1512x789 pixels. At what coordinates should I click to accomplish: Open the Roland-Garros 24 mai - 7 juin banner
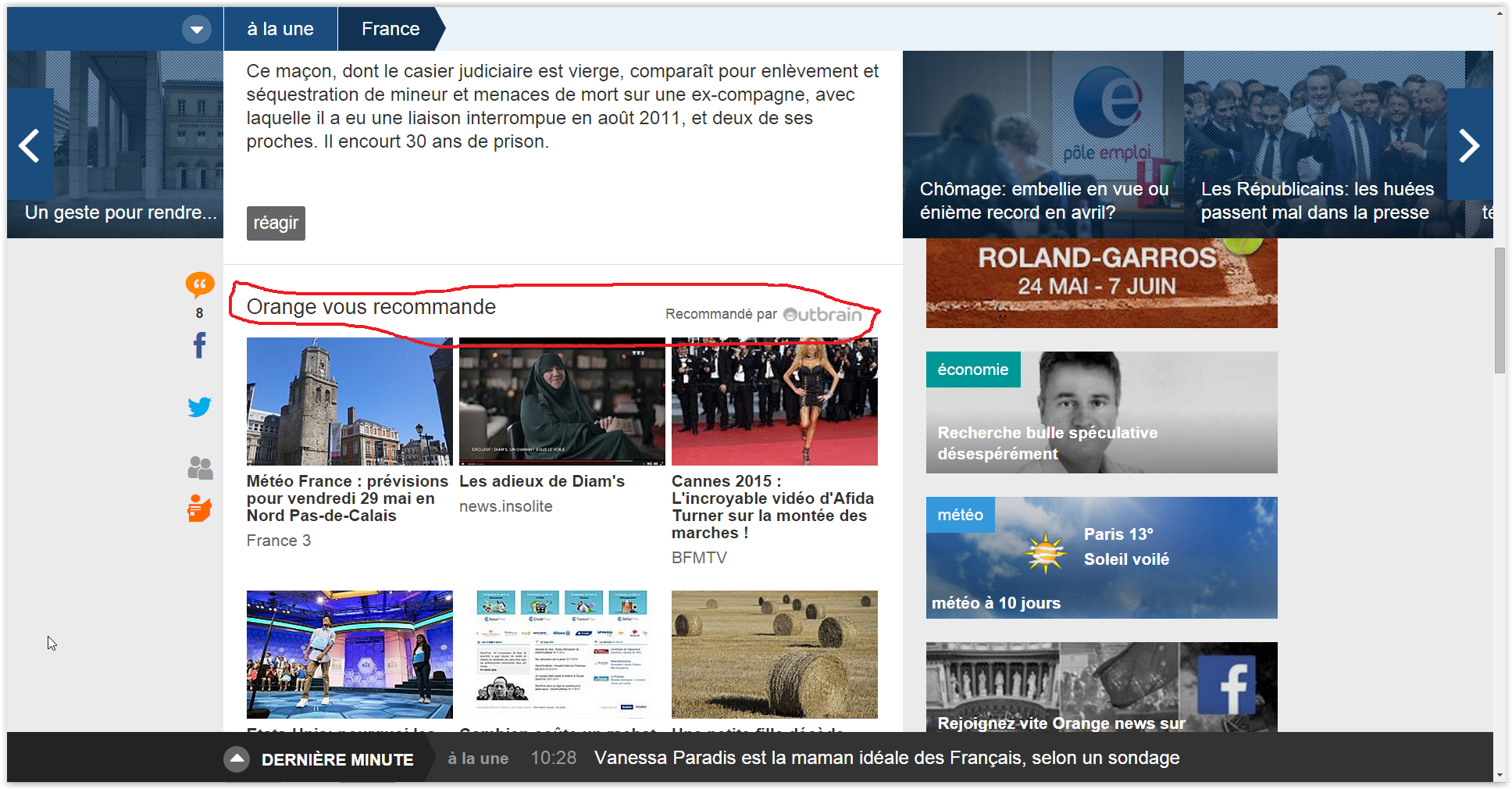(x=1101, y=283)
